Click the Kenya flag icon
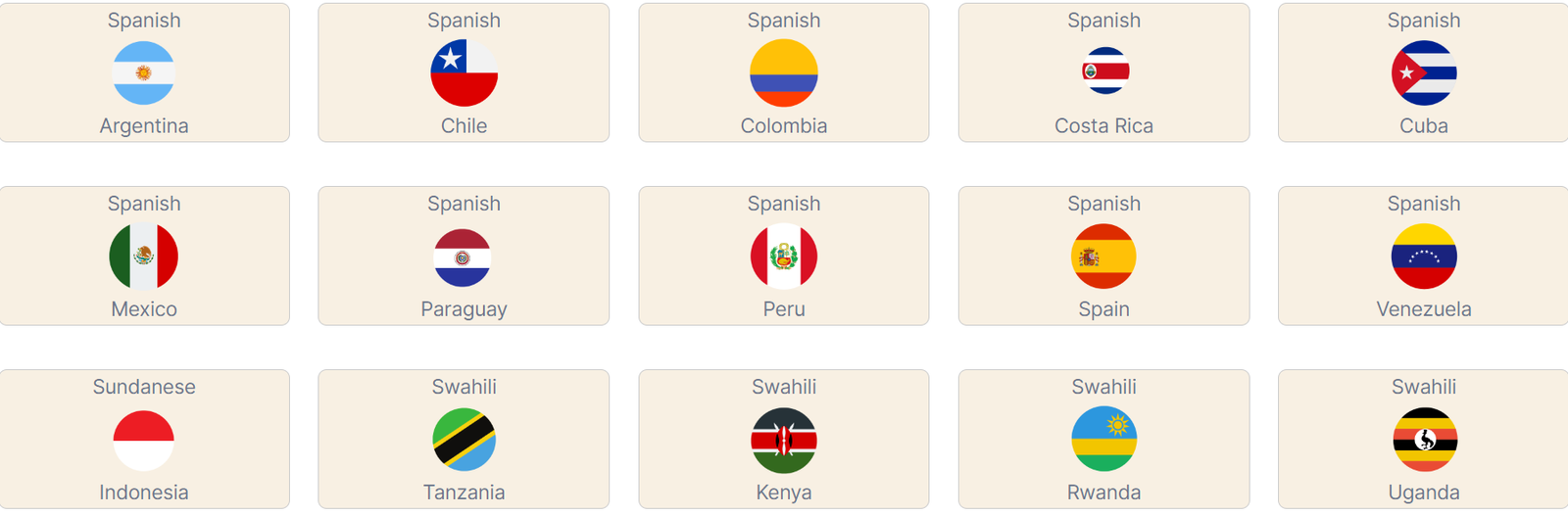This screenshot has width=1568, height=516. coord(784,440)
